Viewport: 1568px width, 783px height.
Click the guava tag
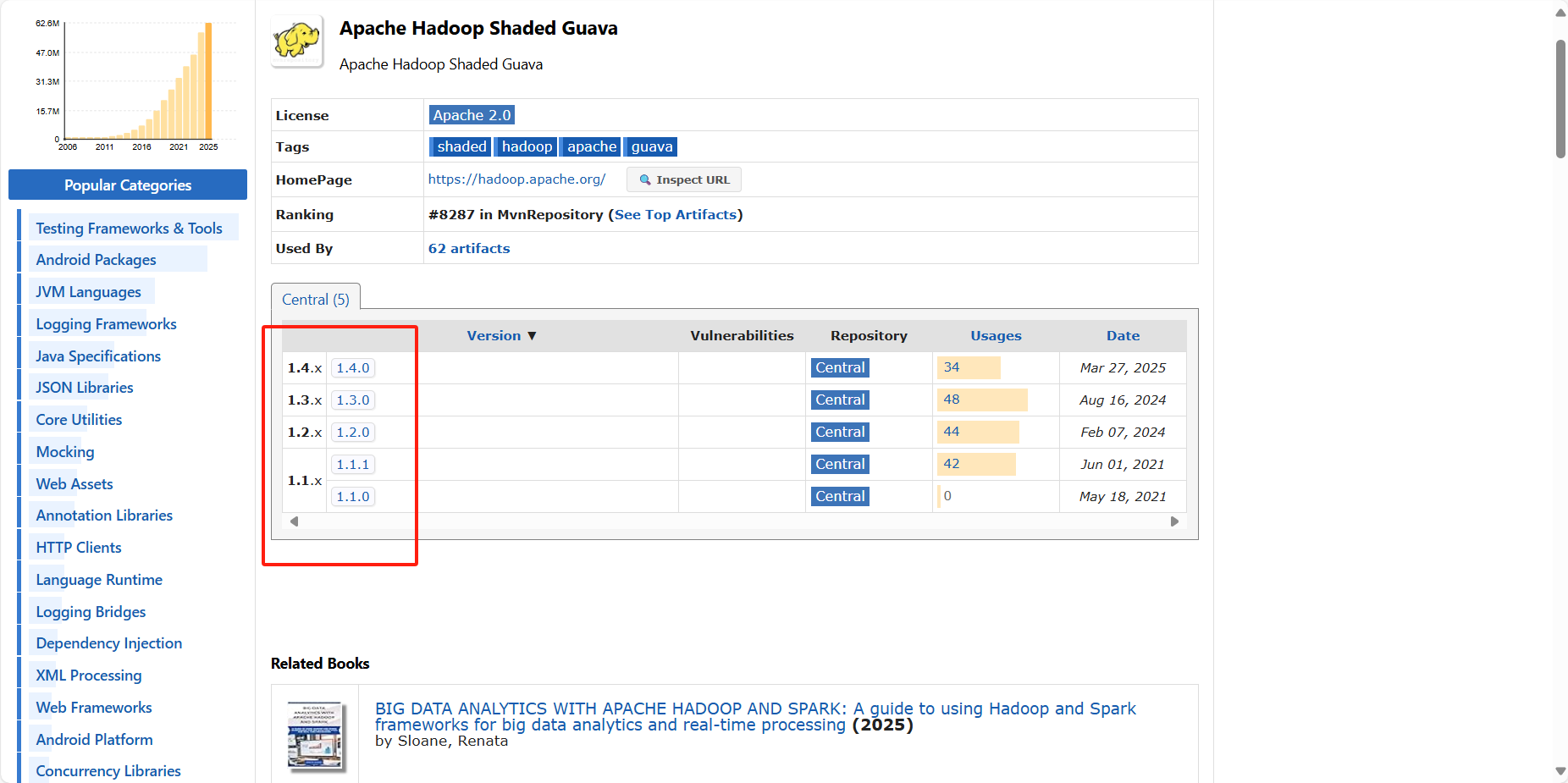point(651,146)
